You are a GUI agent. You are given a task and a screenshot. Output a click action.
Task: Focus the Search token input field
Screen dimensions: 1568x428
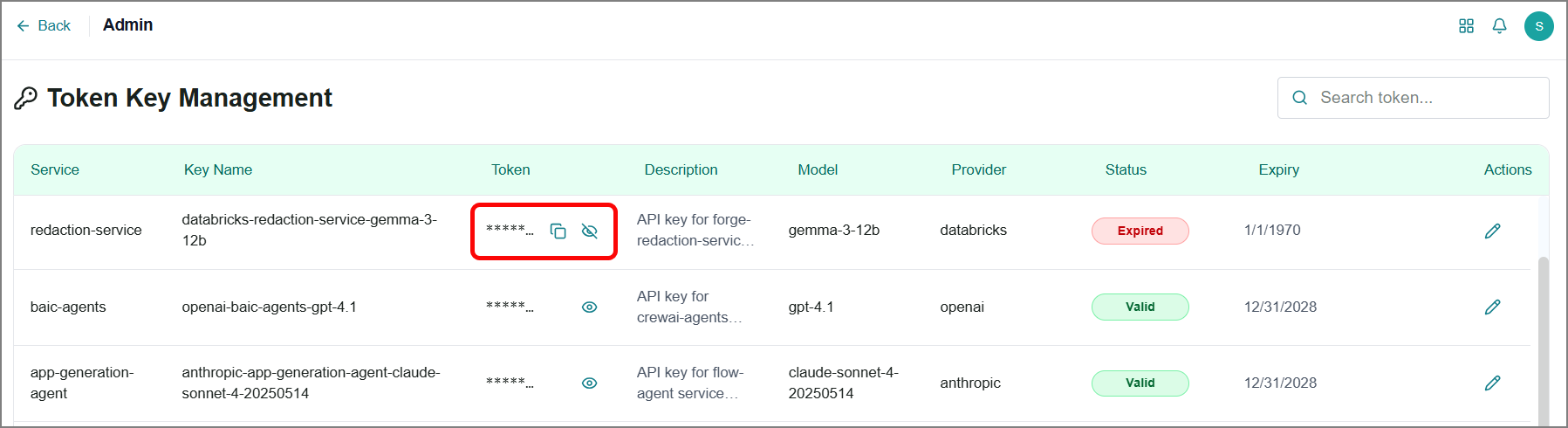coord(1413,98)
